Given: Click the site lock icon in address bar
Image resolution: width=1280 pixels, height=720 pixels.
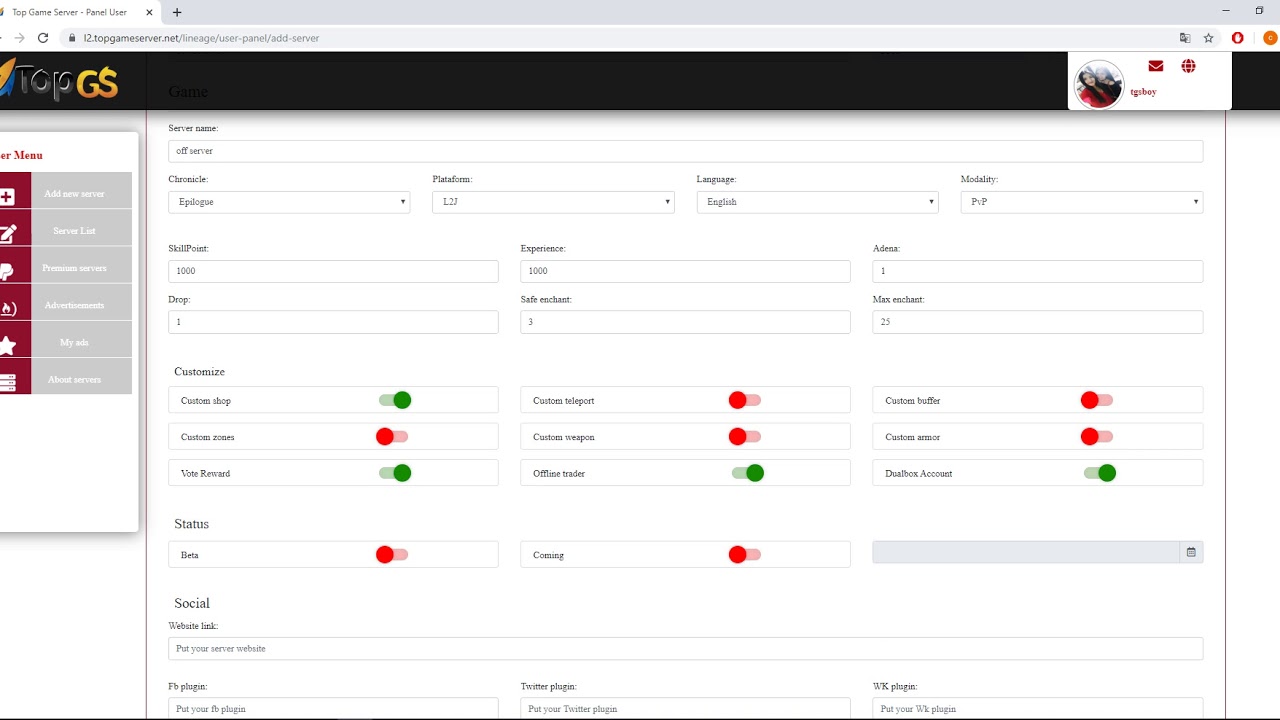Looking at the screenshot, I should pyautogui.click(x=72, y=38).
